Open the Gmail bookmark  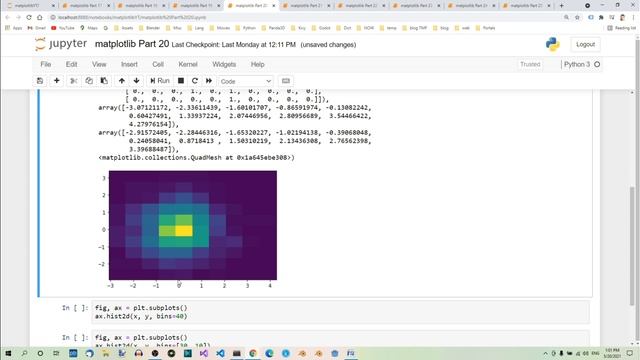click(x=36, y=28)
